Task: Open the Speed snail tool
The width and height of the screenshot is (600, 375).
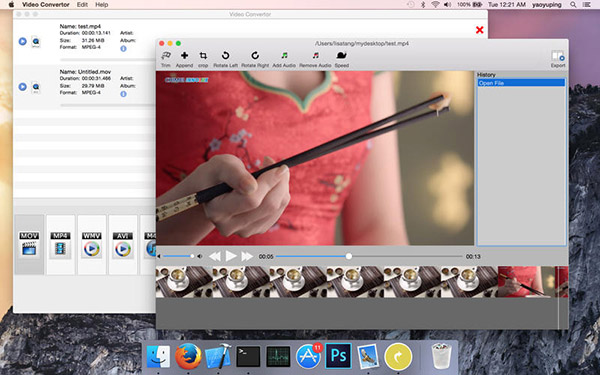Action: [341, 56]
